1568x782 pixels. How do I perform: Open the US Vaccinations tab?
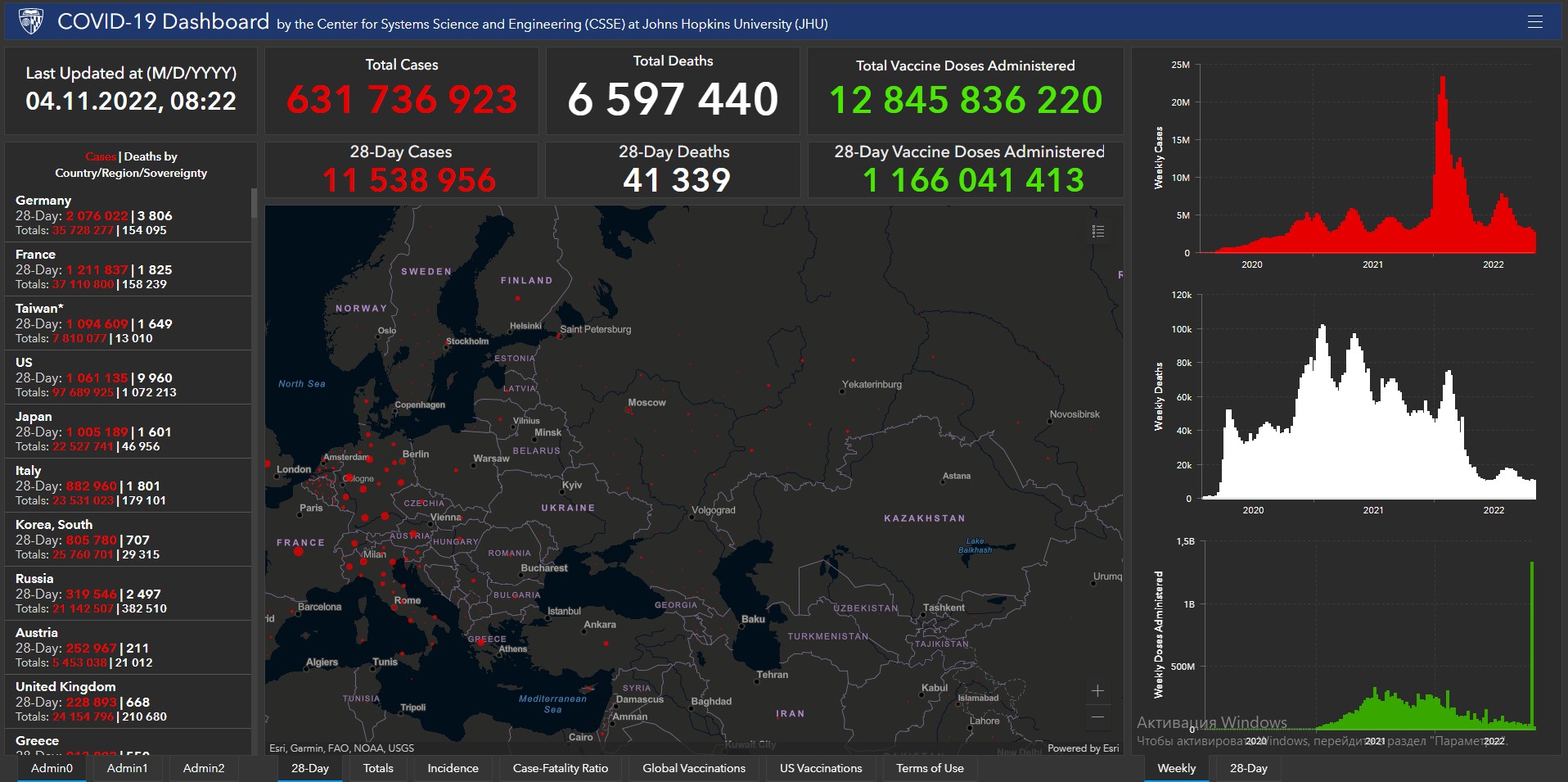(821, 768)
